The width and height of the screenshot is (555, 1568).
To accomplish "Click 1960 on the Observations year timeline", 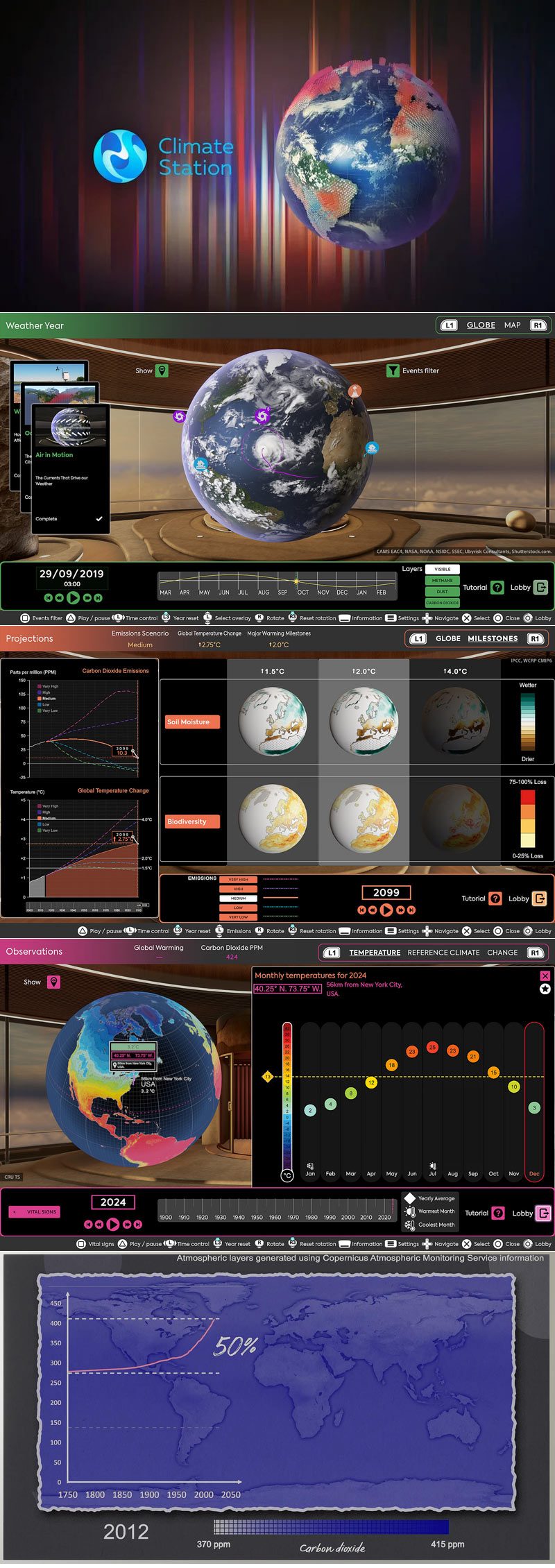I will (x=275, y=1217).
